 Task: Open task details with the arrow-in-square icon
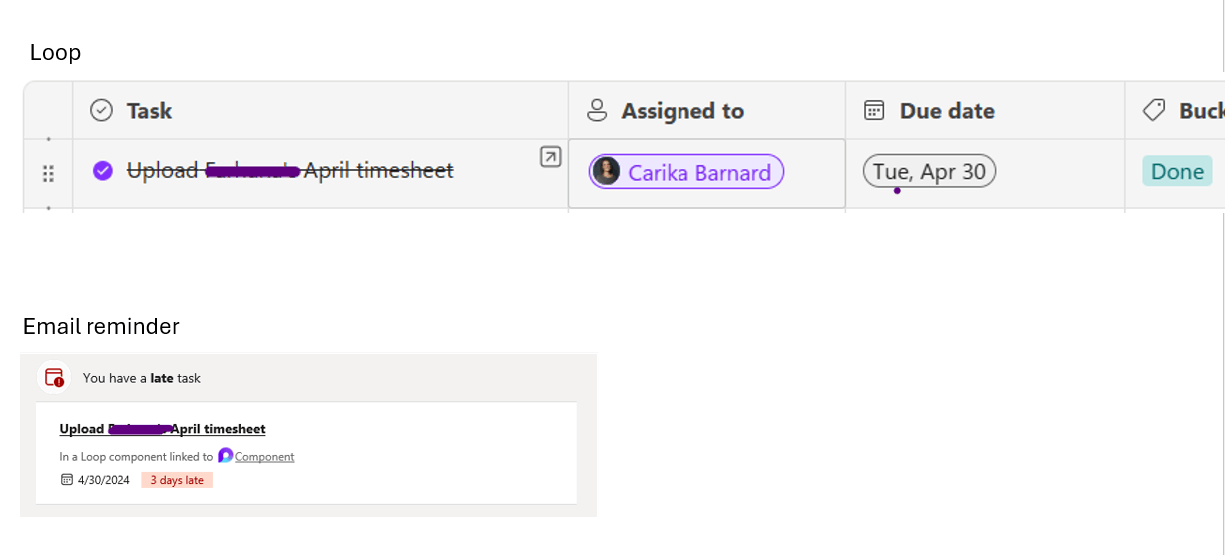[550, 157]
